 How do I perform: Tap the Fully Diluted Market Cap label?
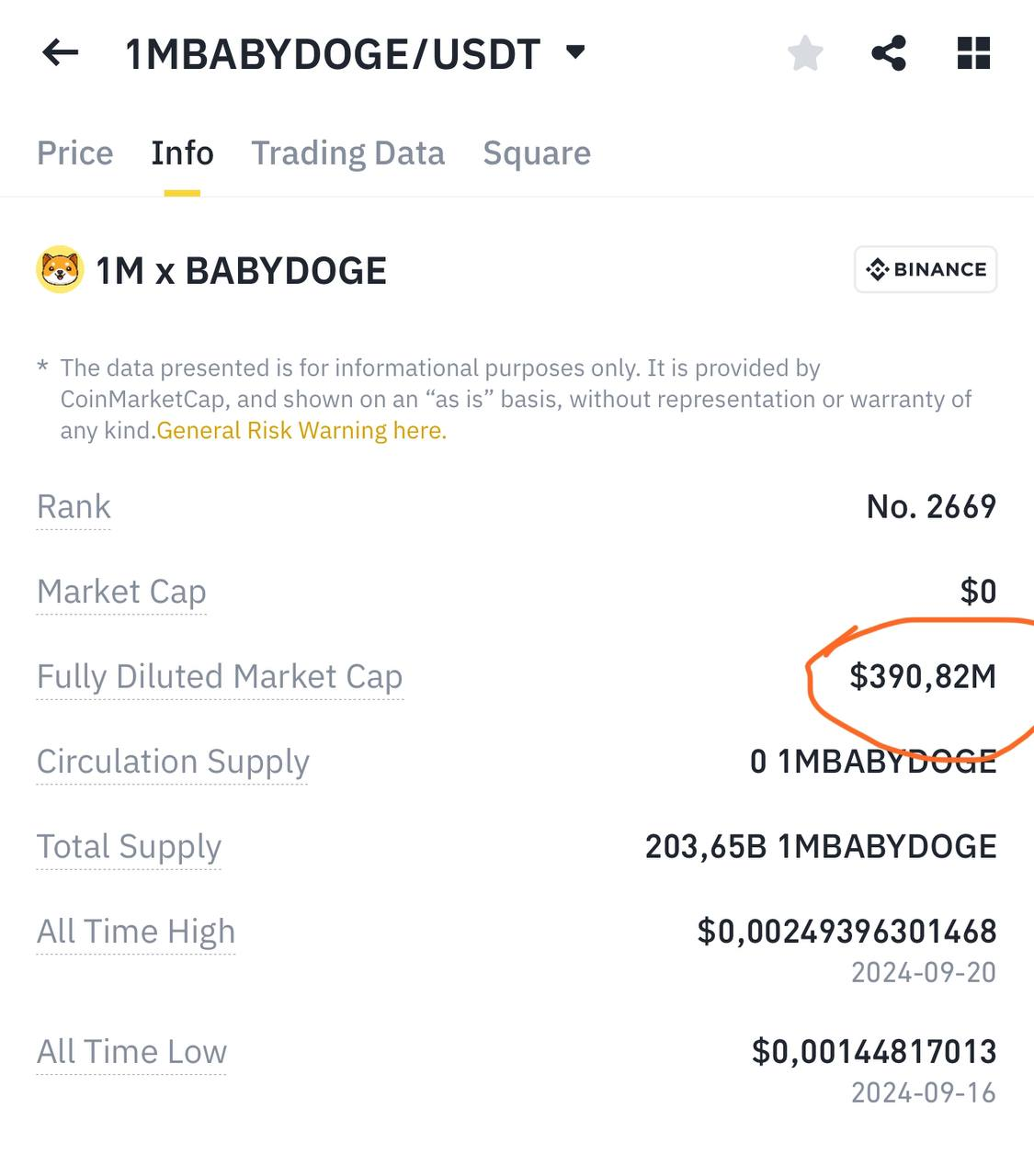(220, 677)
